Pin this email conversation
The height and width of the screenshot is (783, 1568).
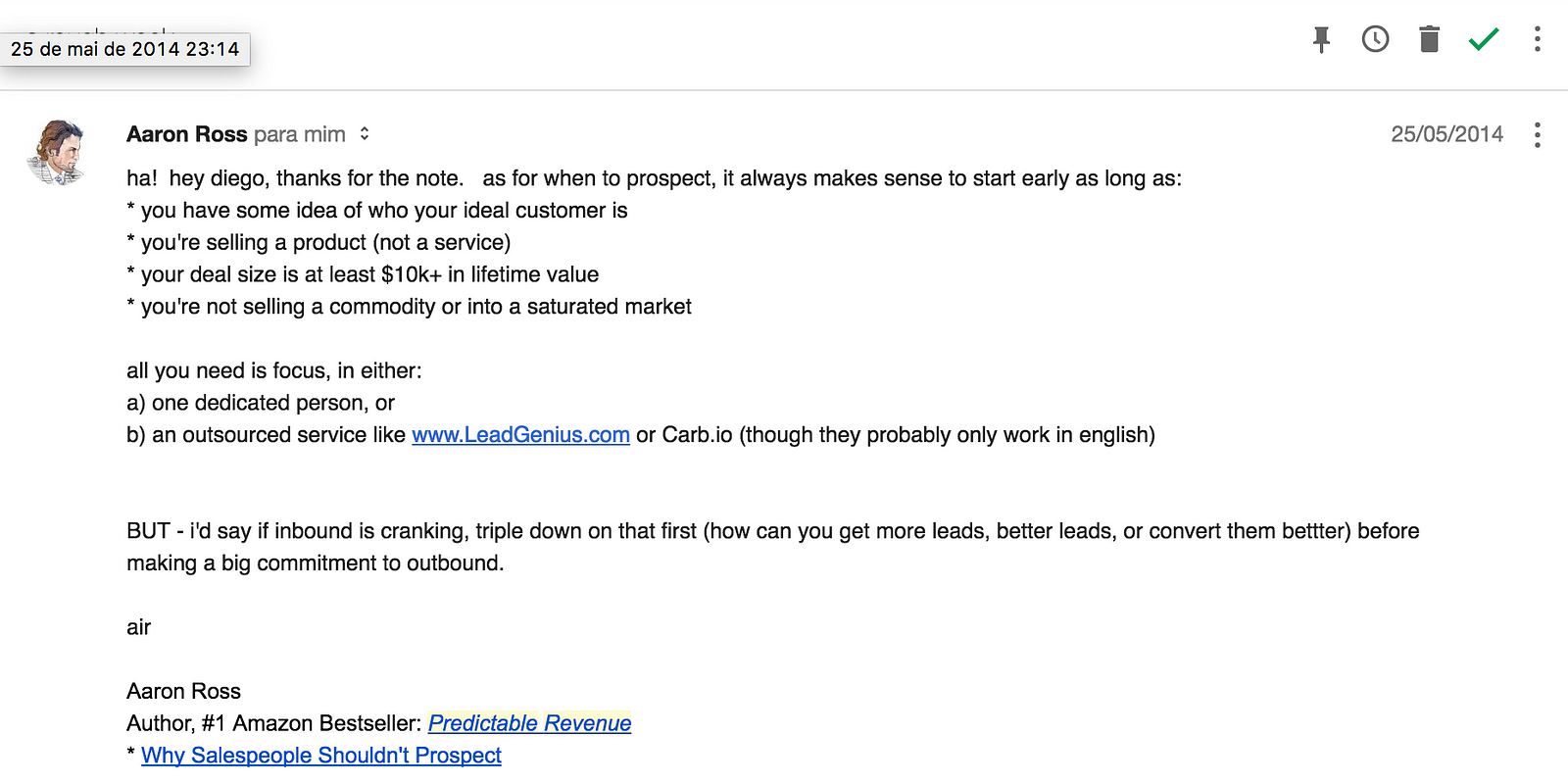[x=1321, y=39]
